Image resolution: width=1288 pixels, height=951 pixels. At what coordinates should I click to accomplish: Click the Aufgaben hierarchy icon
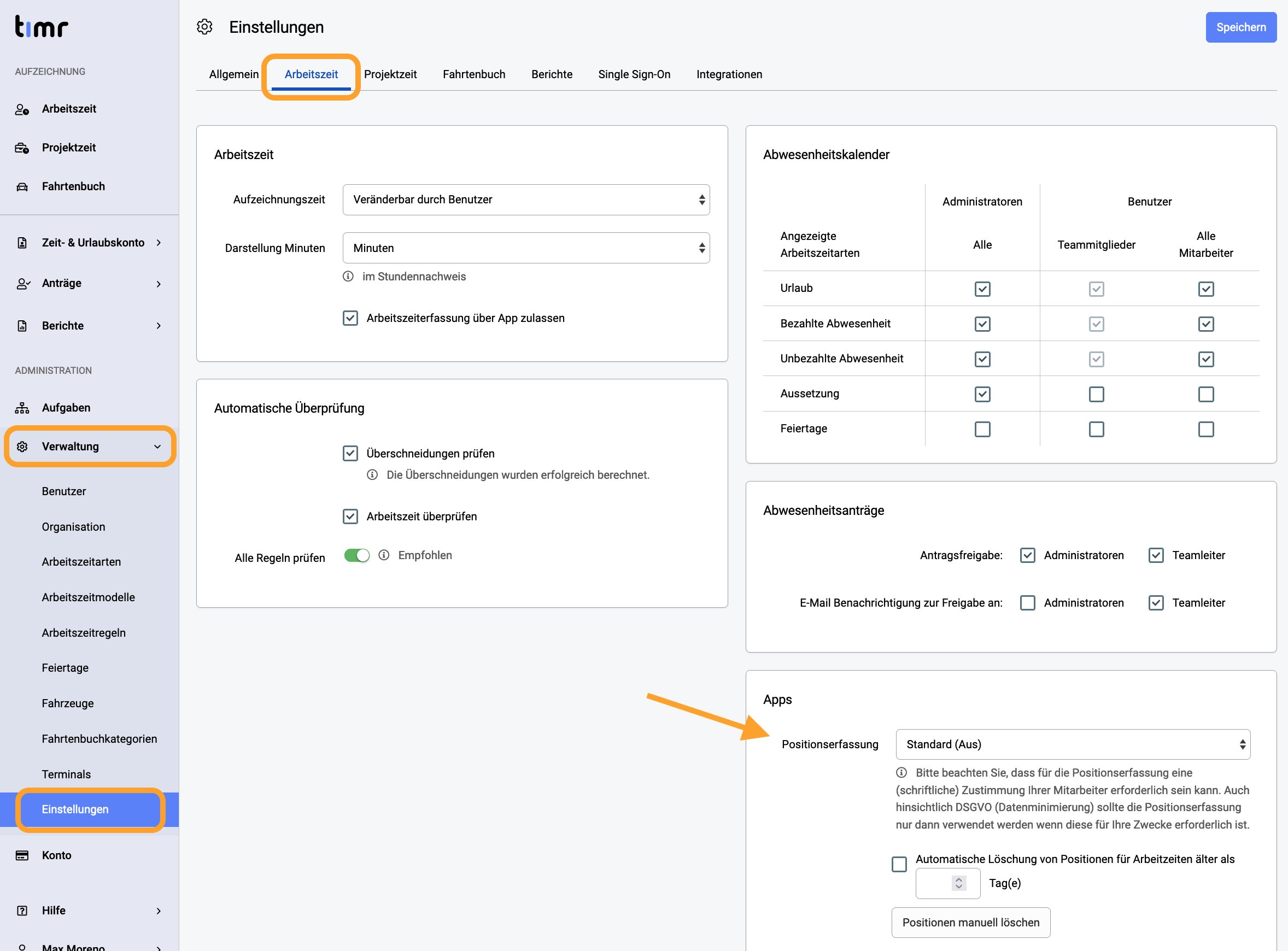(22, 408)
